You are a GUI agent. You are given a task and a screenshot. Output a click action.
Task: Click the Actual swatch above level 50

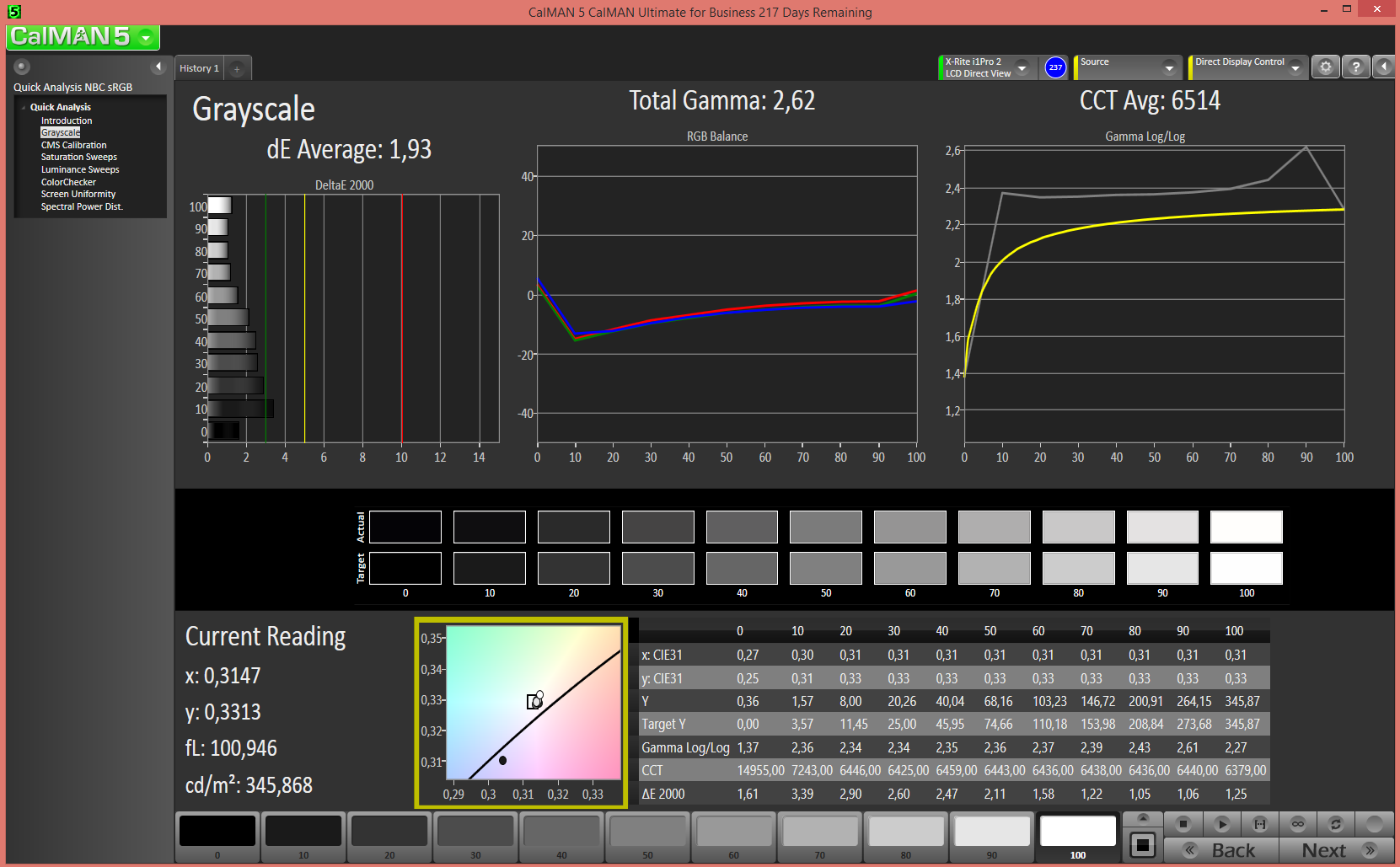point(826,527)
